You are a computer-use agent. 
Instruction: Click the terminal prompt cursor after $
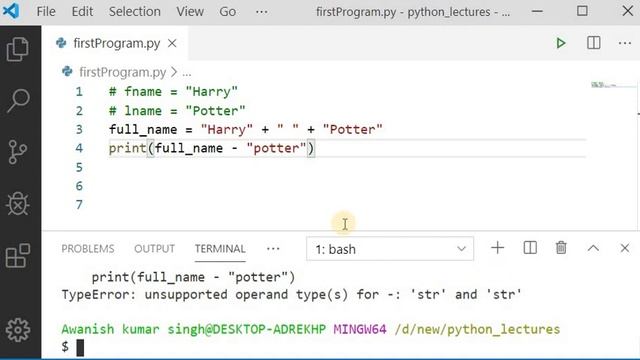[x=80, y=347]
